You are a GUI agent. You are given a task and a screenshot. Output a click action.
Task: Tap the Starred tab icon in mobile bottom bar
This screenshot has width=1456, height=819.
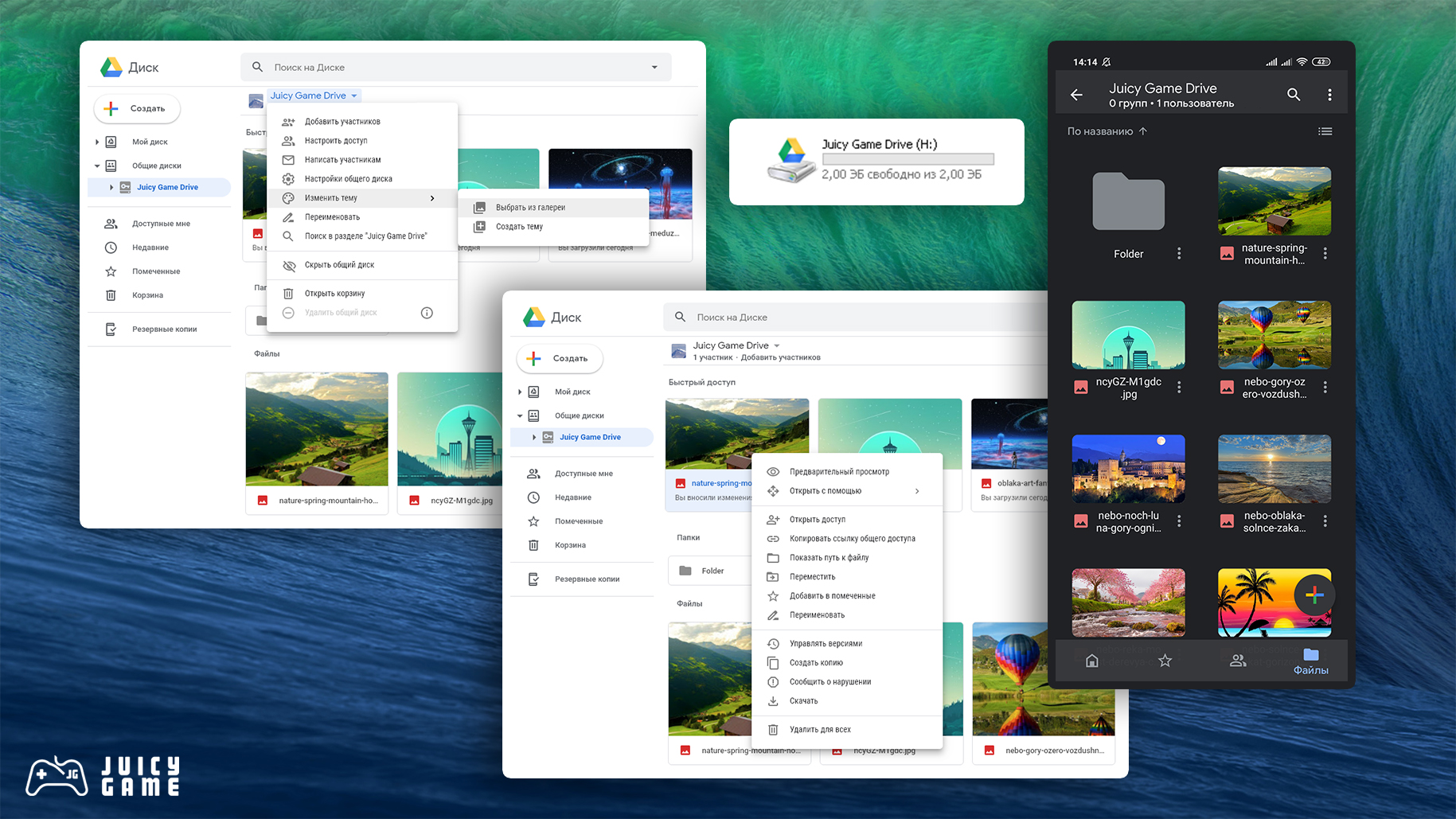[x=1165, y=661]
